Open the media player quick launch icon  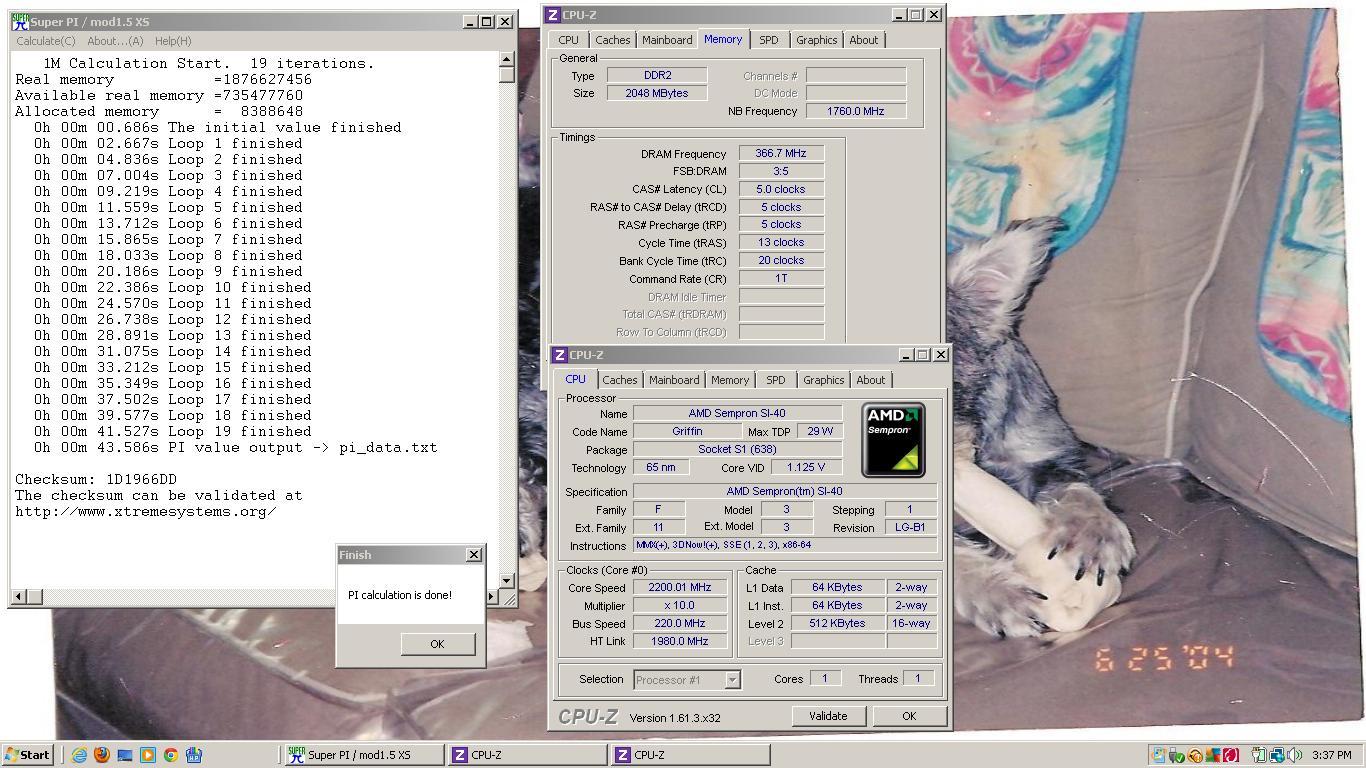point(148,755)
